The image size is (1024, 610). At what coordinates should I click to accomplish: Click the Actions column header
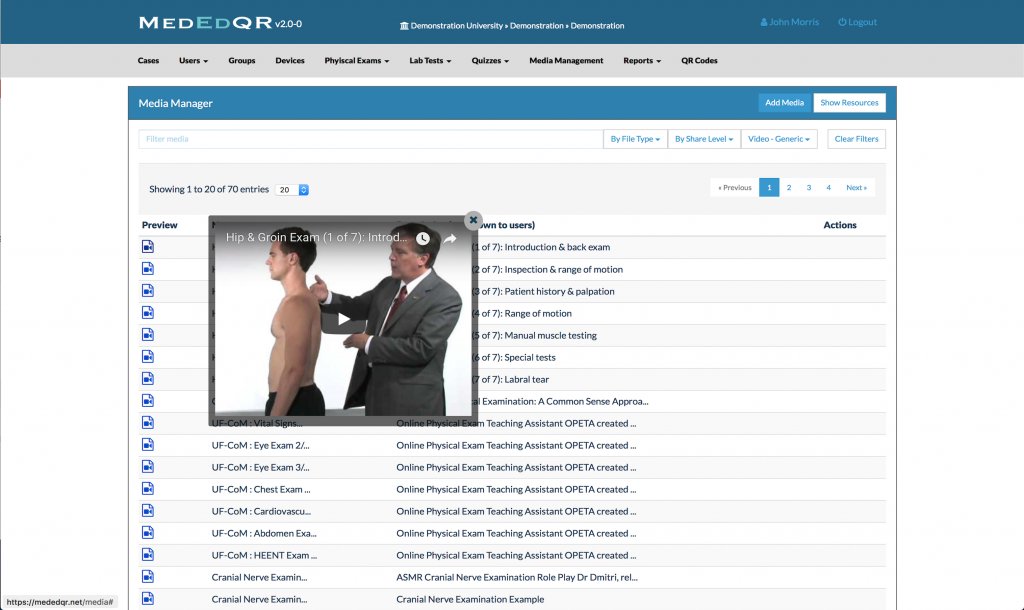(x=840, y=225)
